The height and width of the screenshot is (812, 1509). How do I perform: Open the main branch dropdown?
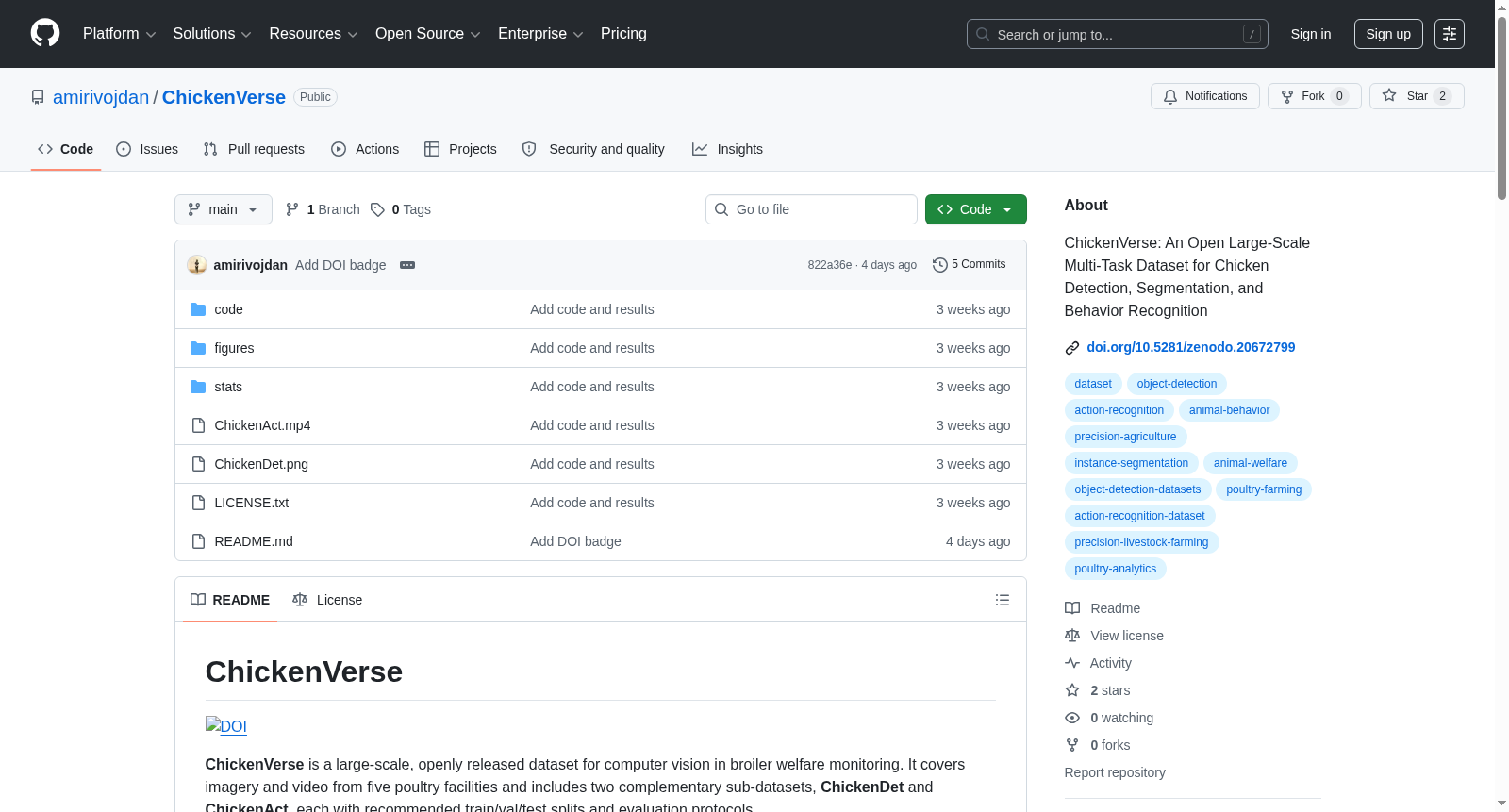224,209
